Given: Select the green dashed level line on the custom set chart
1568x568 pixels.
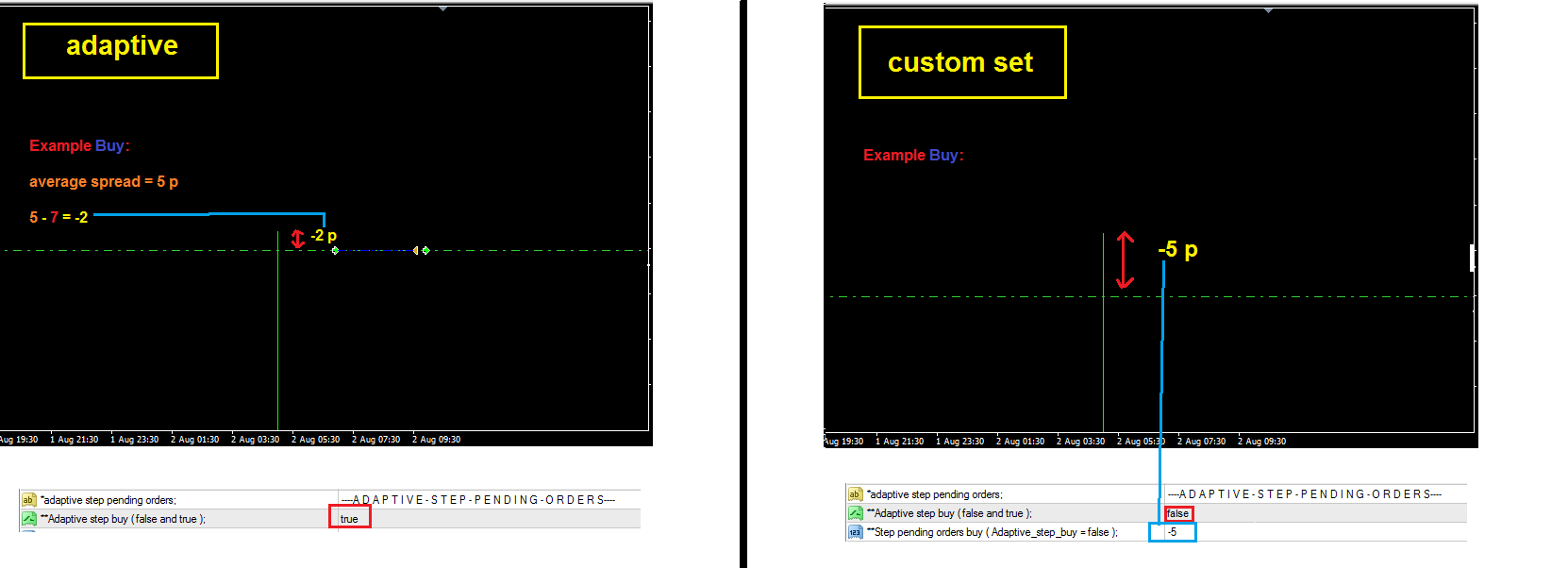Looking at the screenshot, I should (x=1151, y=296).
